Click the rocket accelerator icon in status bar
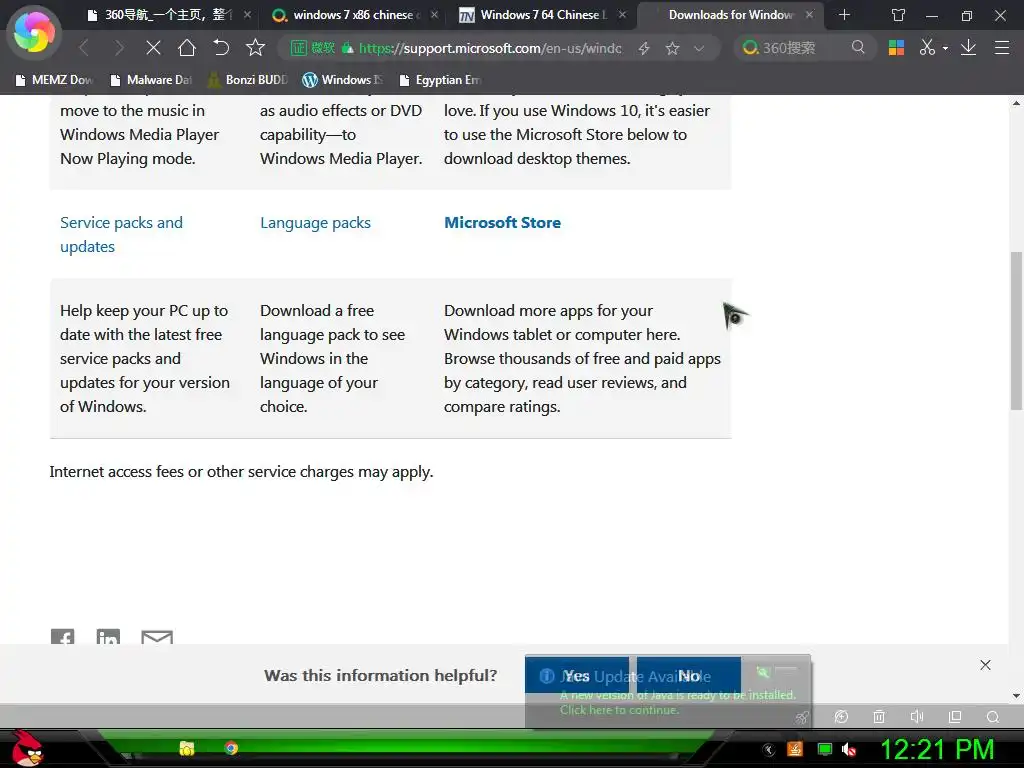The image size is (1024, 768). pos(803,717)
